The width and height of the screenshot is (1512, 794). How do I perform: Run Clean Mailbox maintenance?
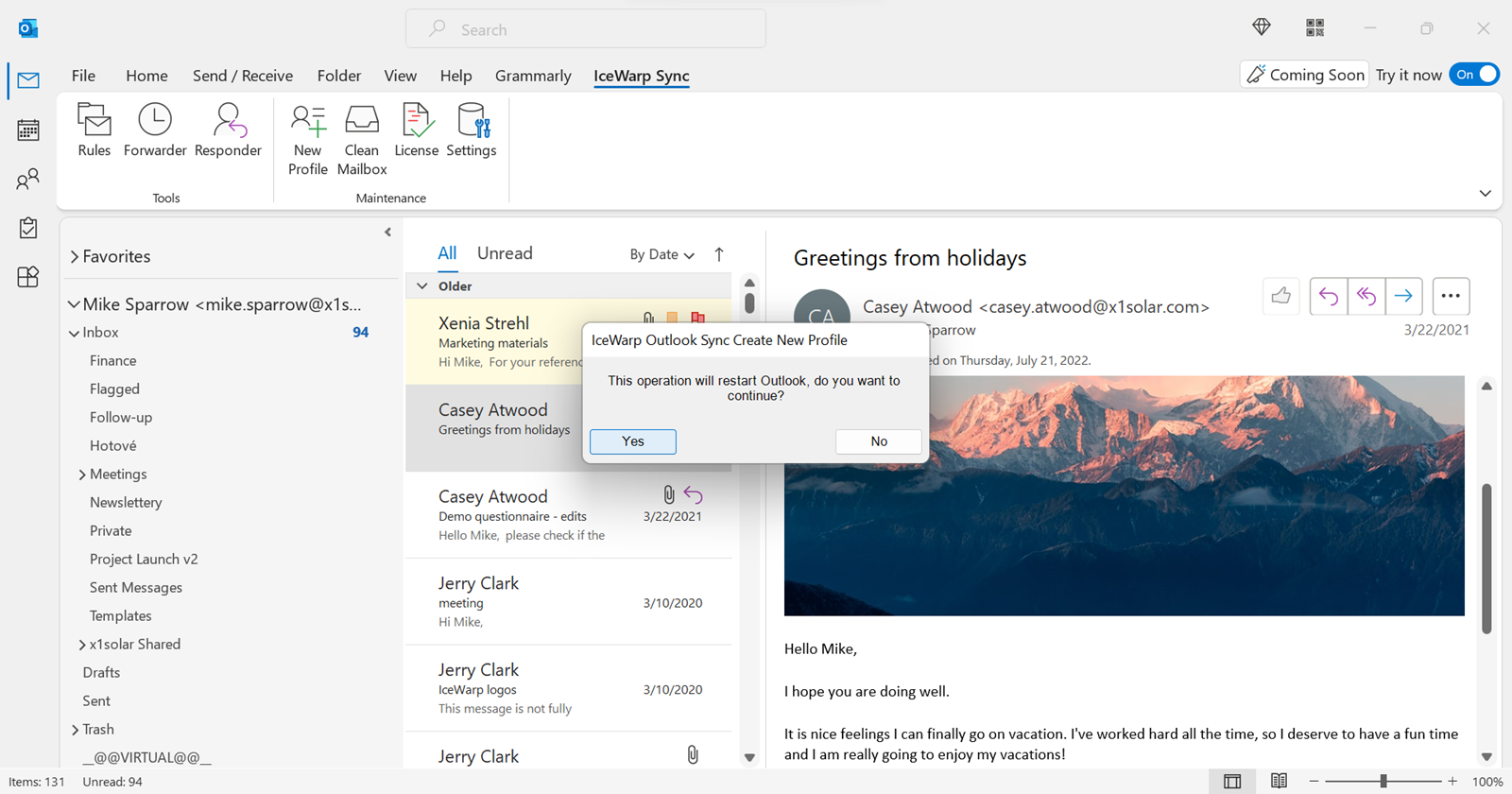[x=362, y=140]
